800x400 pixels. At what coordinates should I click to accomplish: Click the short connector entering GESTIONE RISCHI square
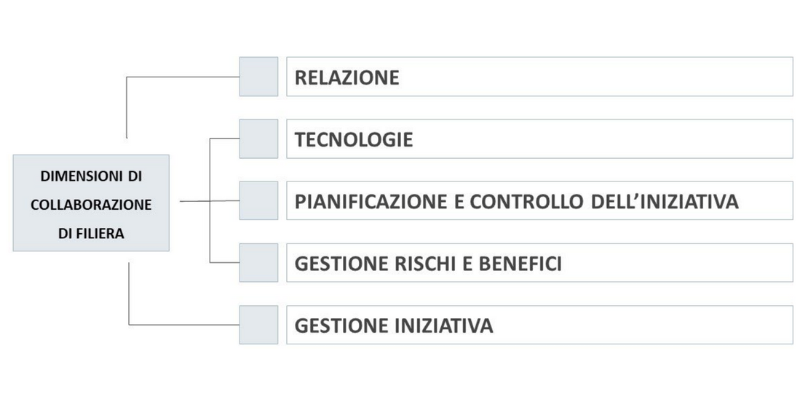tap(224, 263)
